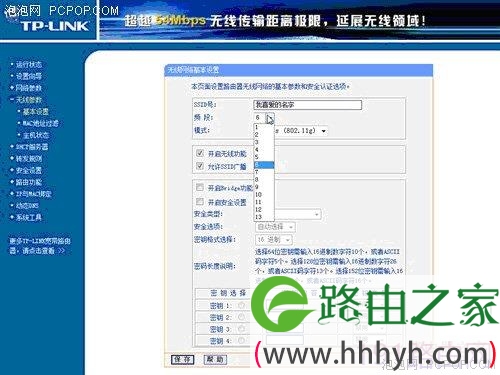Open the 运行状态 menu item
The height and width of the screenshot is (375, 500).
pos(29,64)
